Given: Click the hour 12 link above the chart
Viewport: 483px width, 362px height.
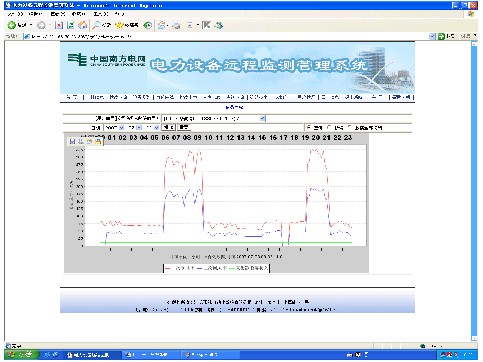Looking at the screenshot, I should click(230, 138).
